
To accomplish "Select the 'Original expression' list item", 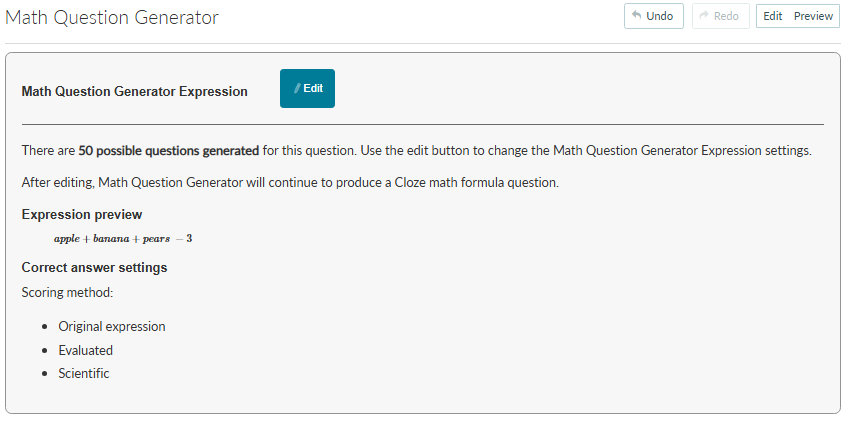I will pos(112,326).
